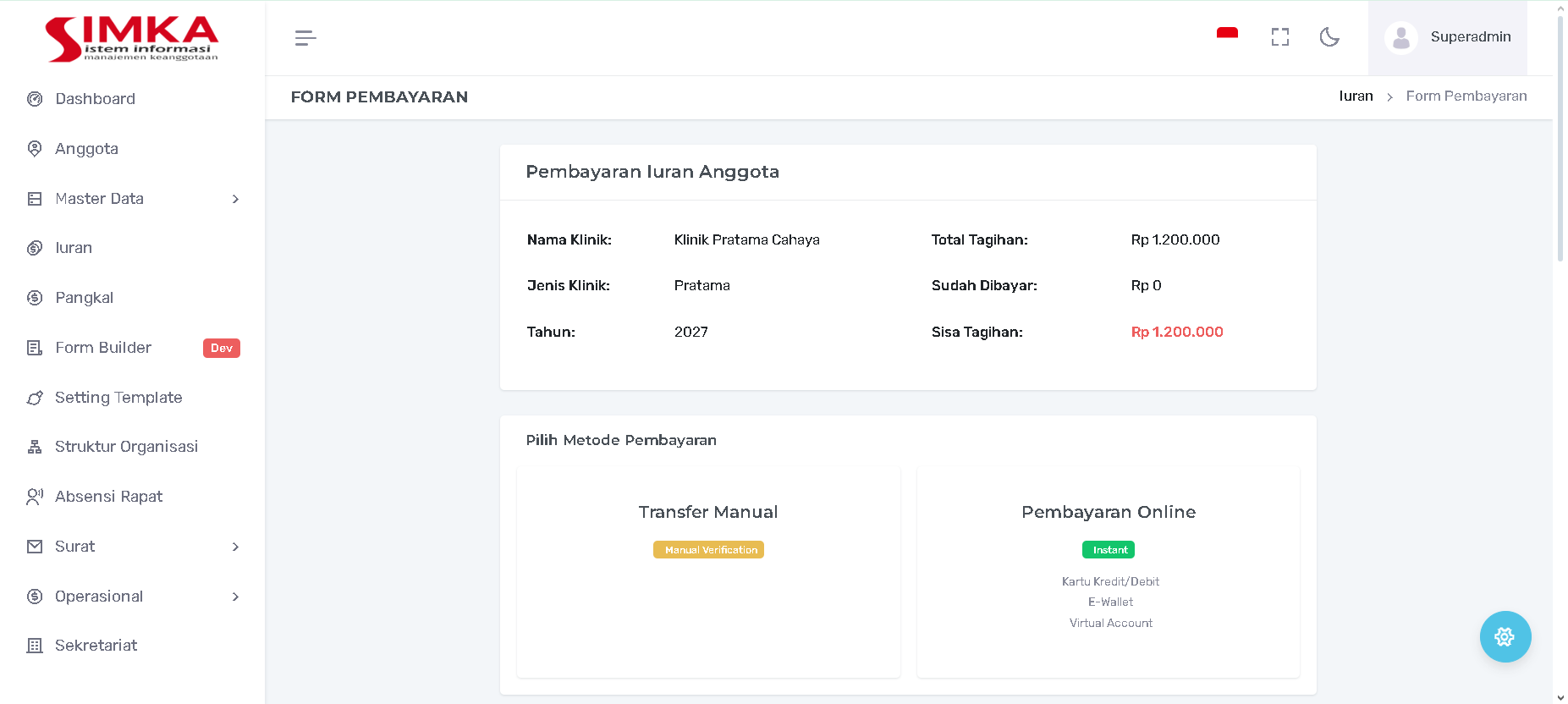Screen dimensions: 1568x704
Task: Click the Dashboard gauge icon in the sidebar
Action: tap(35, 99)
